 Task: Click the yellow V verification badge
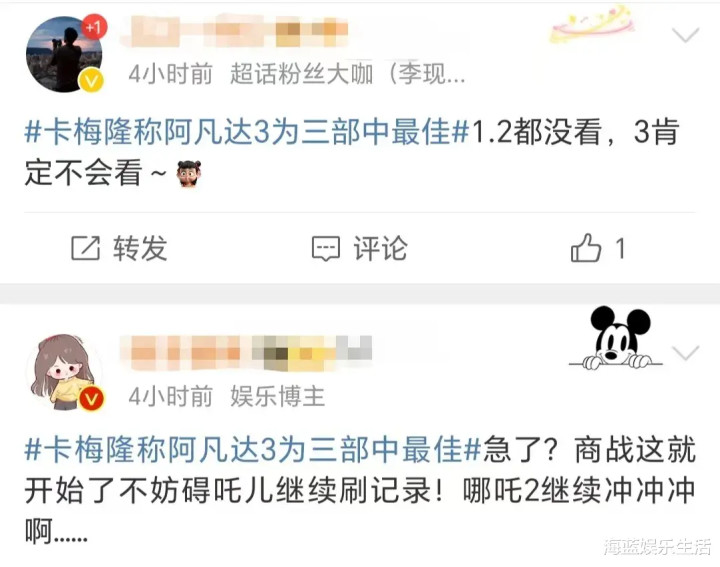tap(91, 80)
